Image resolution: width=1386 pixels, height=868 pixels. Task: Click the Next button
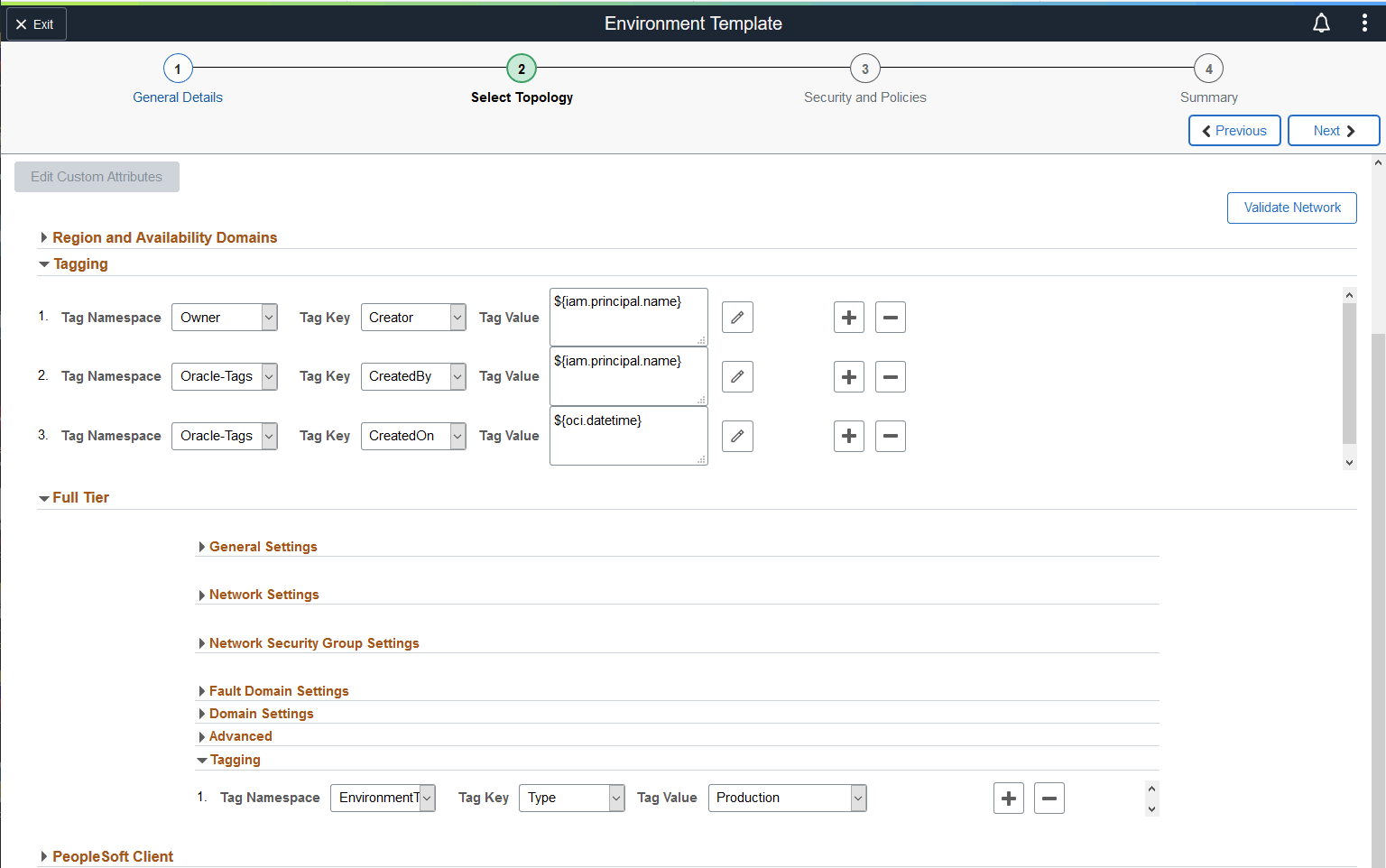1334,131
